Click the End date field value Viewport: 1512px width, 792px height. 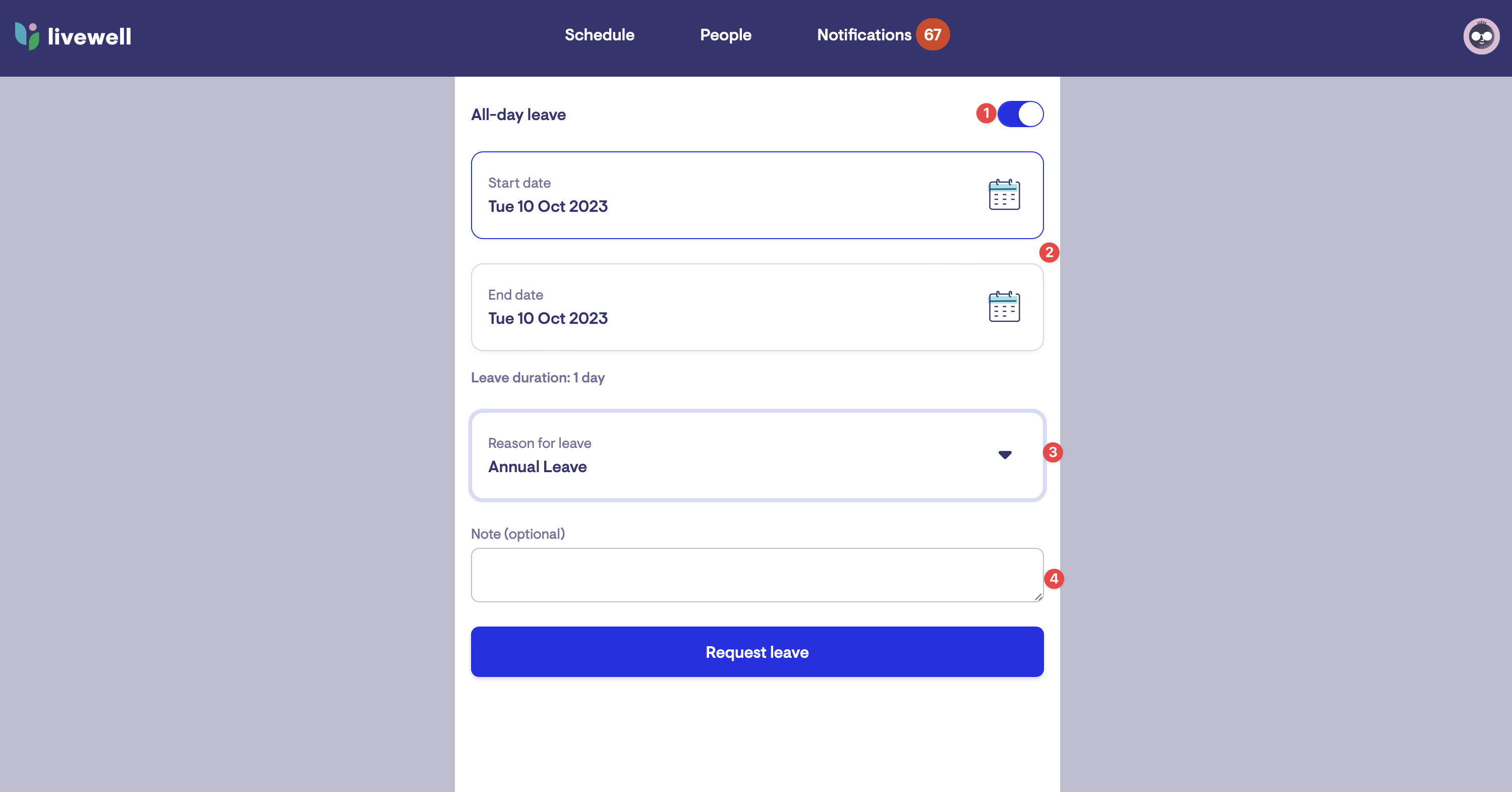click(x=548, y=318)
